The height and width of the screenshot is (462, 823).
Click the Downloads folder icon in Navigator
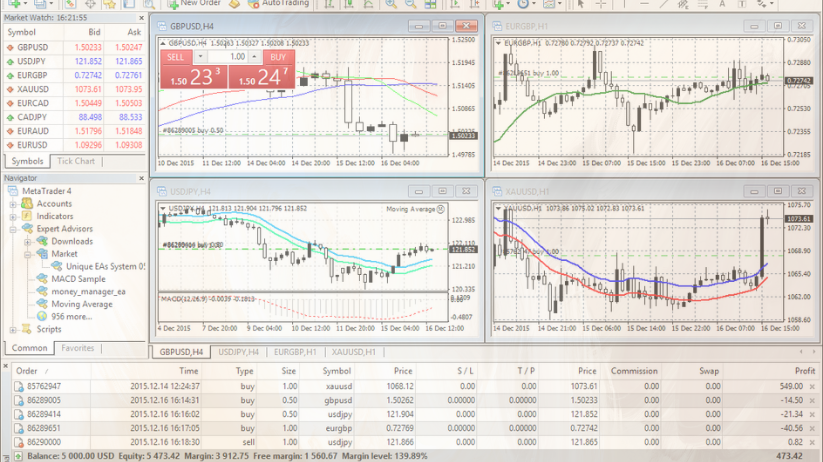click(41, 242)
